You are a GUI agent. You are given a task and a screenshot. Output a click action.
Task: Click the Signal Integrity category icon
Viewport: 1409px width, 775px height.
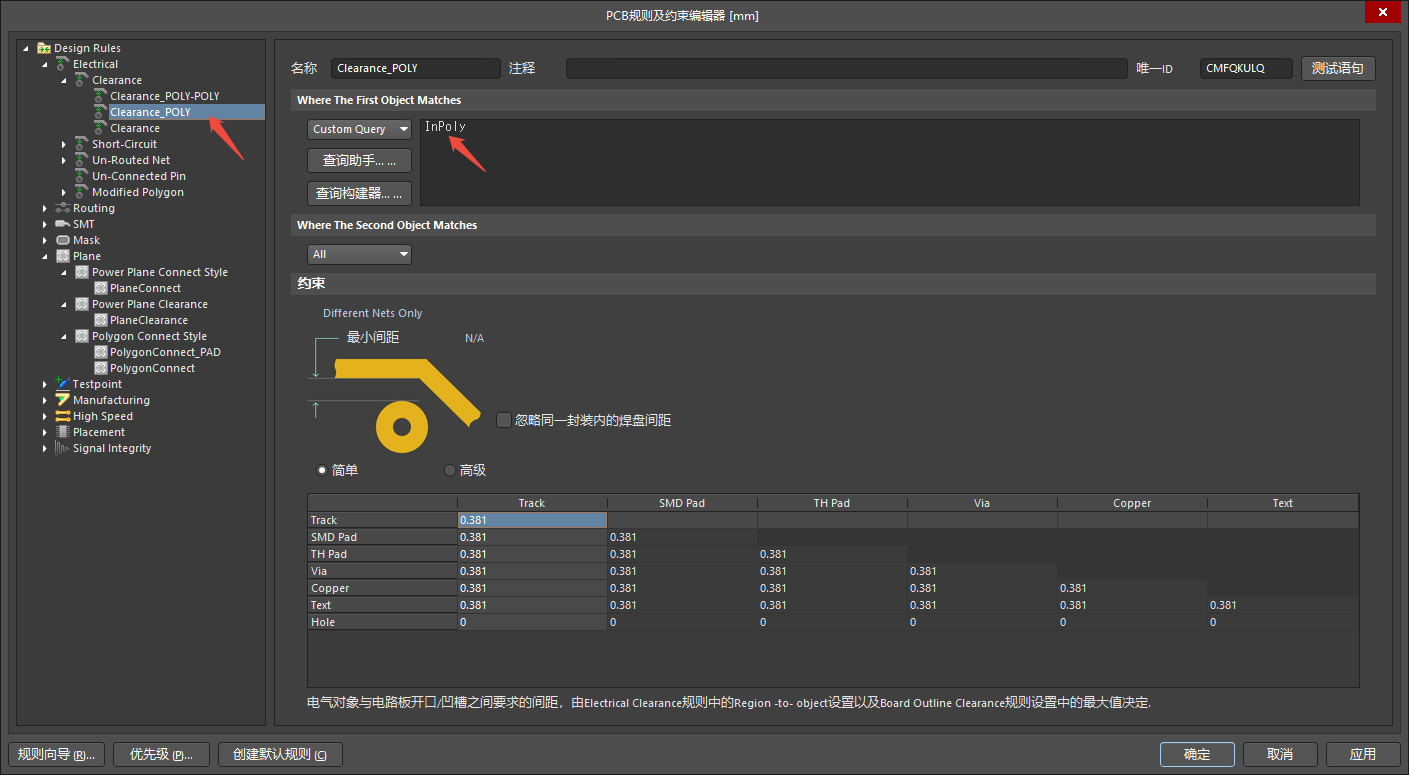click(x=63, y=448)
